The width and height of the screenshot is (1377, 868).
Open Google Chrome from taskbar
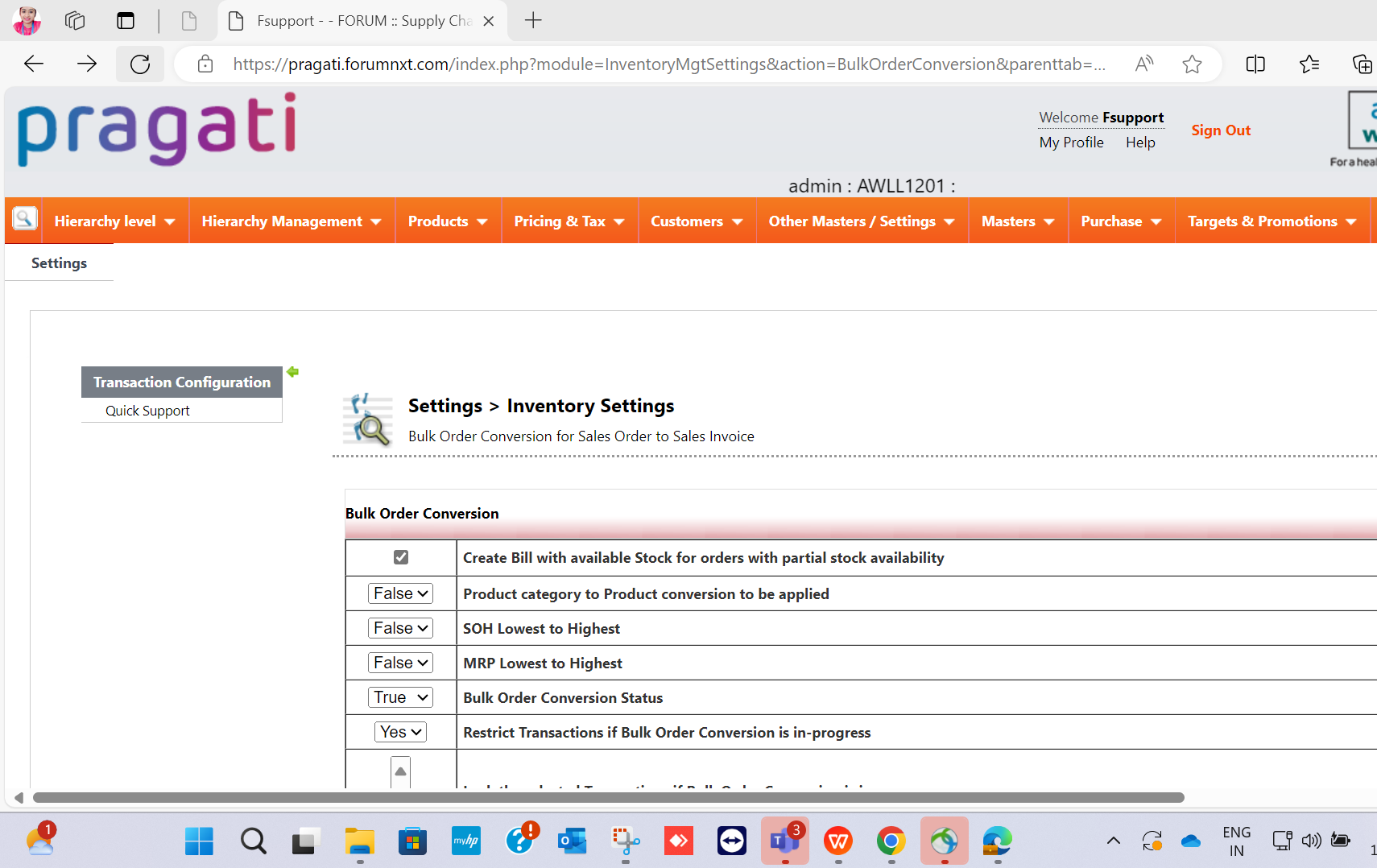click(x=891, y=841)
